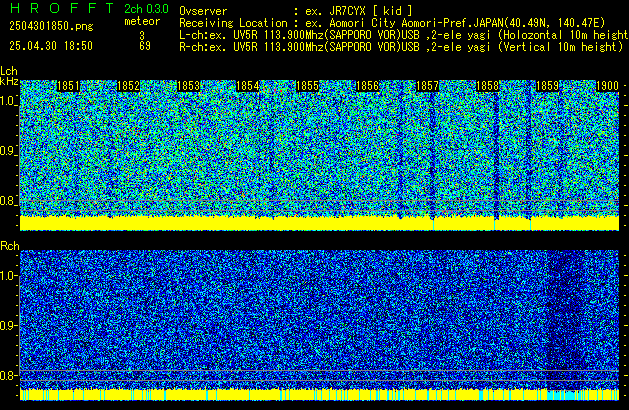
Task: Click the HROFFT title text
Action: [x=62, y=8]
